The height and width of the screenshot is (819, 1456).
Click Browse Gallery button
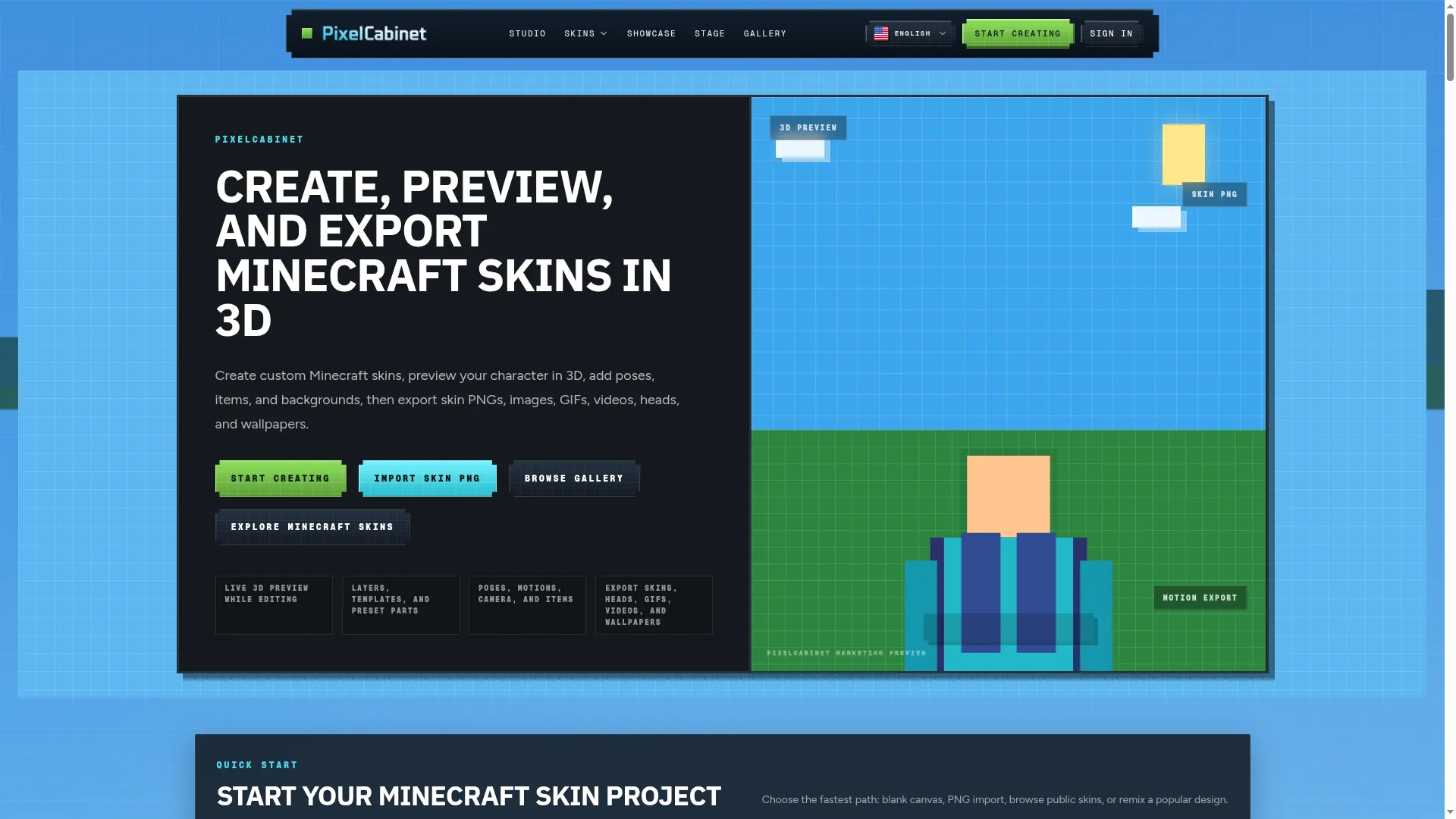click(574, 479)
